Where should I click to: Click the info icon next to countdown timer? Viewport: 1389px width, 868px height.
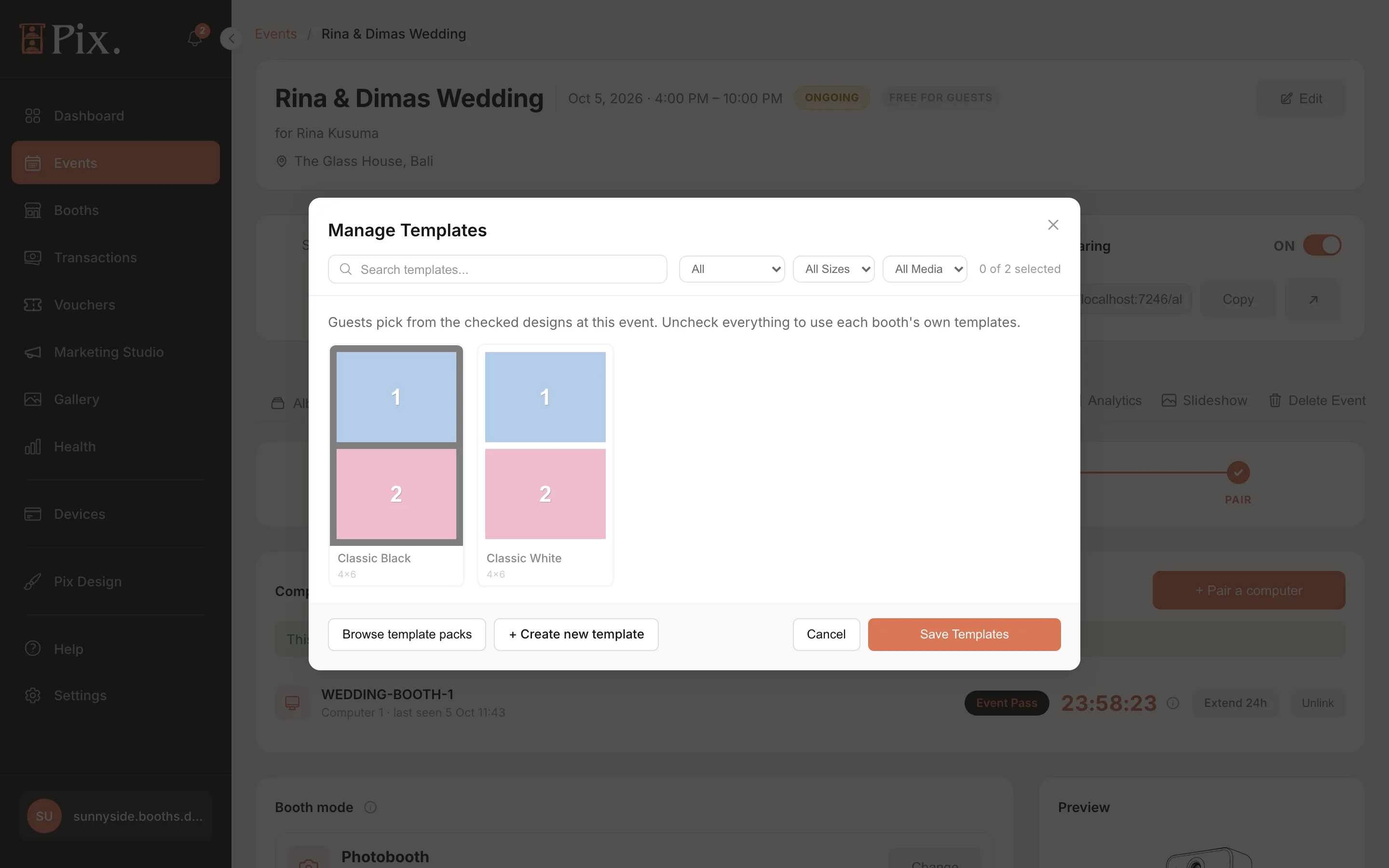[1172, 703]
